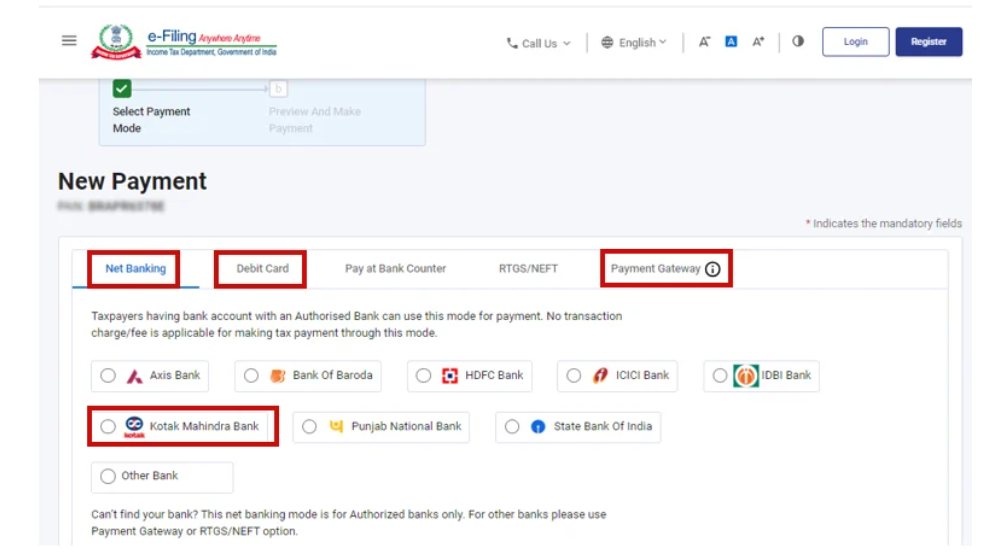Click the Select Payment Mode step label
Image resolution: width=986 pixels, height=558 pixels.
click(151, 120)
